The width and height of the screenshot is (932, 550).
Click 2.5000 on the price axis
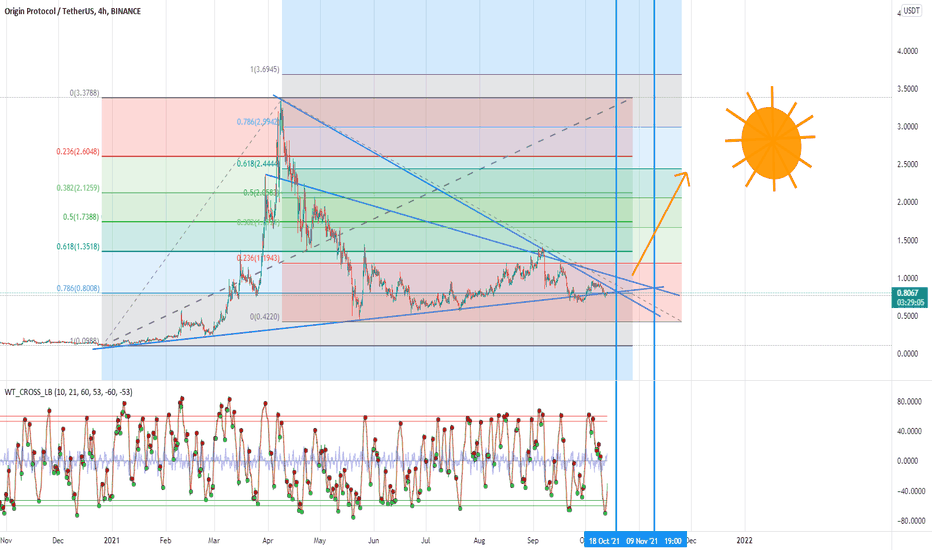click(907, 164)
